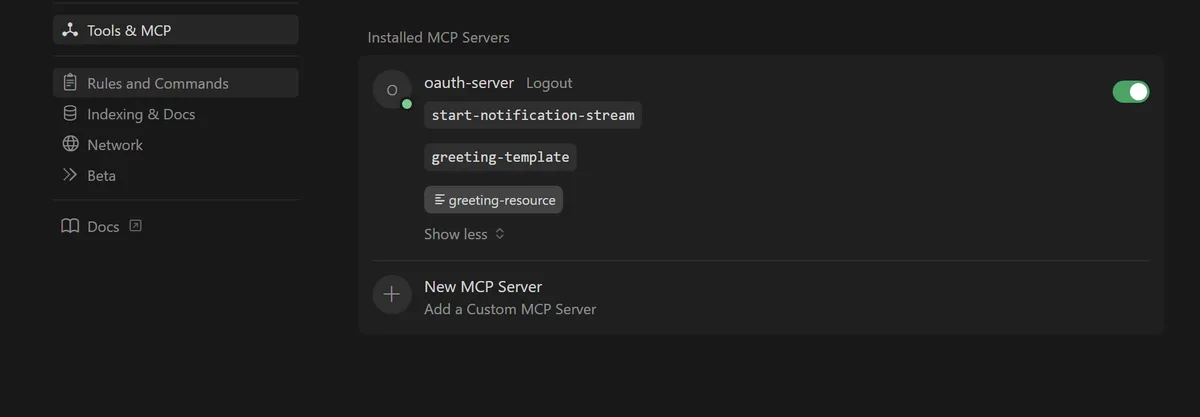Click the Beta double-chevron icon
1200x417 pixels.
[70, 175]
